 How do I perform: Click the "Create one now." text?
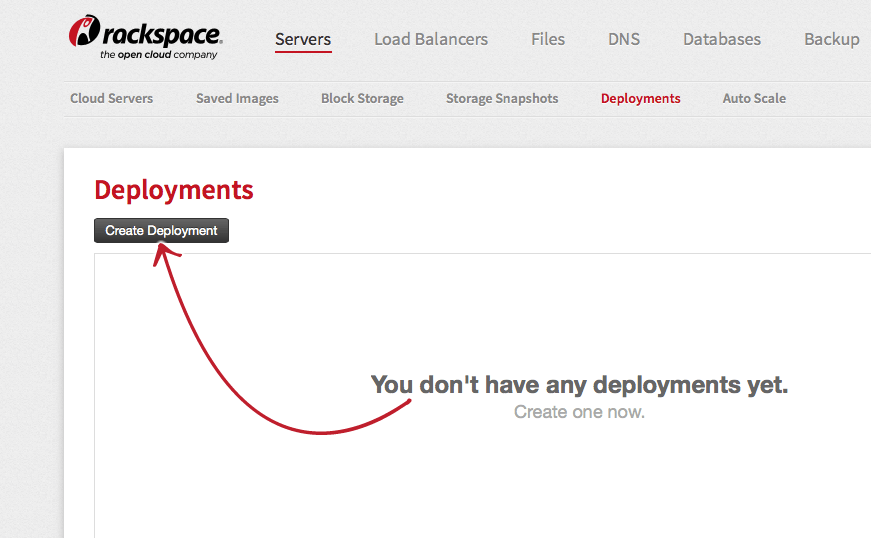pos(579,412)
